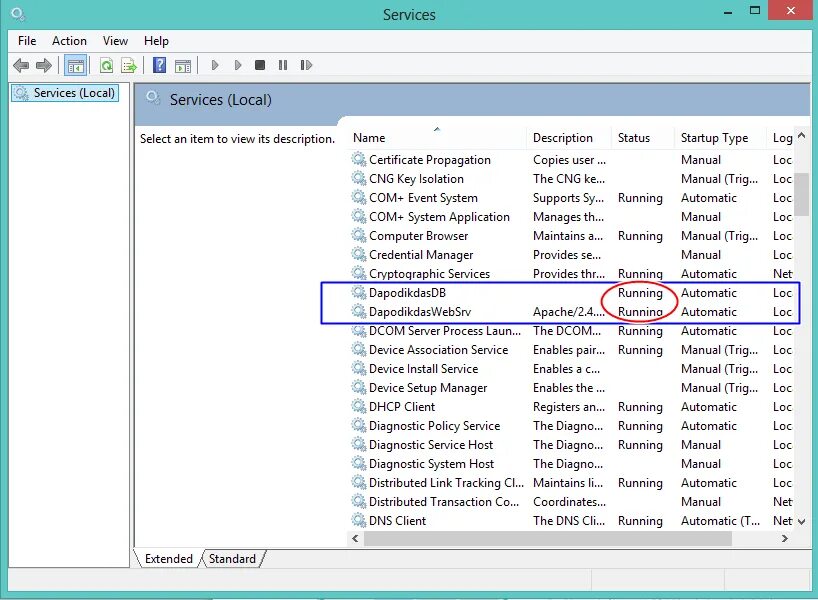Click the vertical scrollbar thumb
This screenshot has height=600, width=818.
[x=802, y=194]
